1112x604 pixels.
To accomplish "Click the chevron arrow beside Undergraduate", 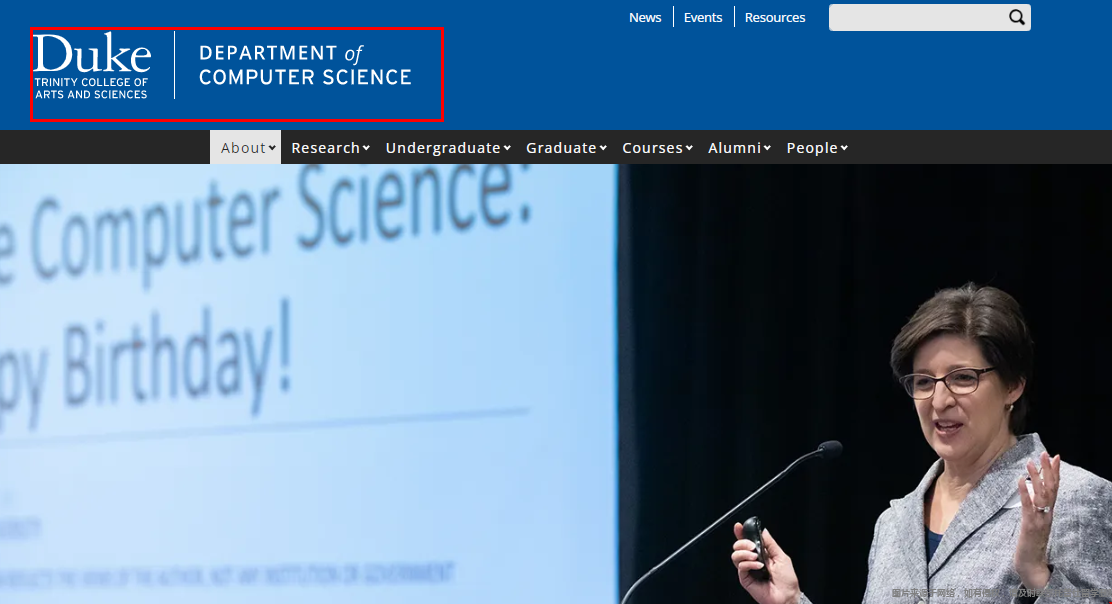I will tap(507, 148).
